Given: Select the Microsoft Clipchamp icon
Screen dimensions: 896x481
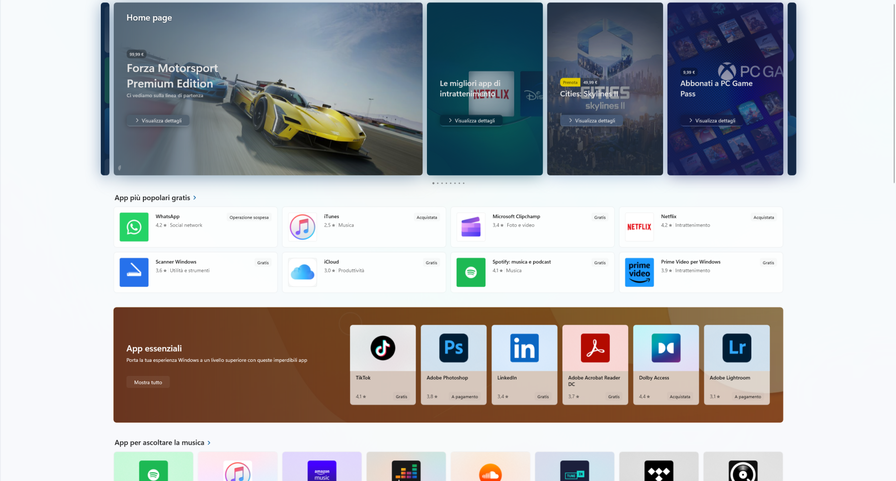Looking at the screenshot, I should coord(471,227).
